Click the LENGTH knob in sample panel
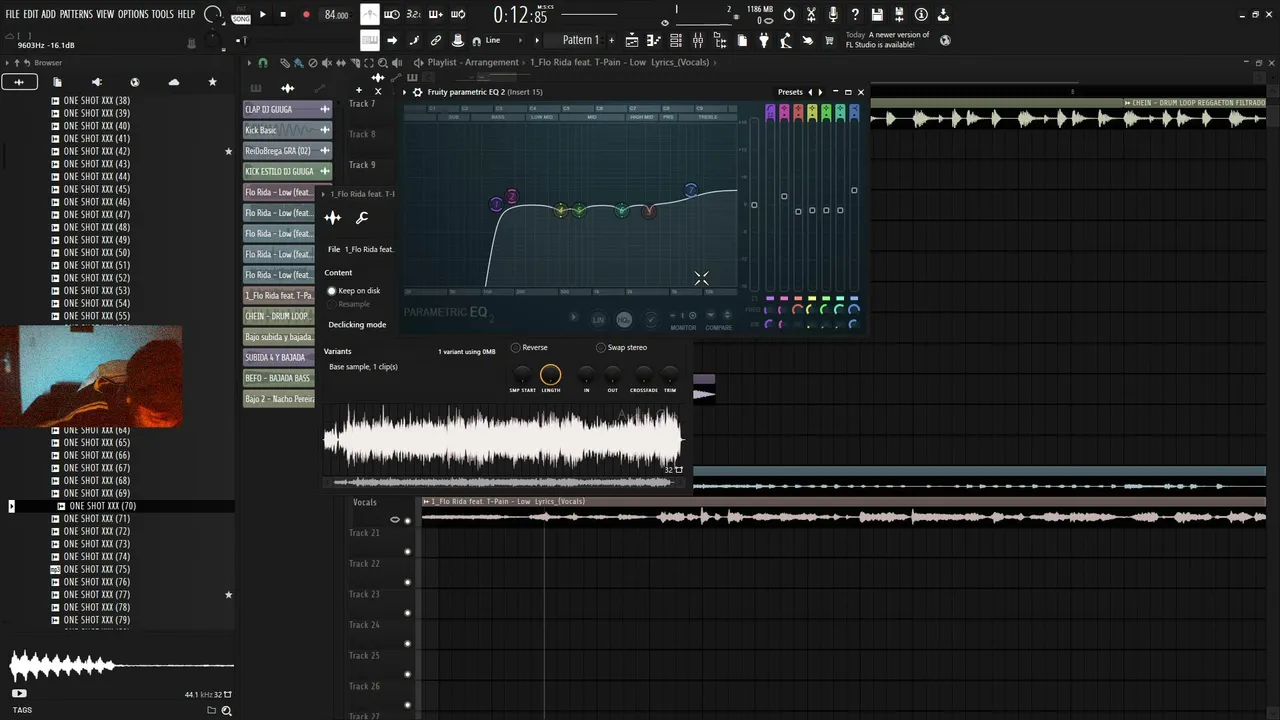Screen dimensions: 1280x720 point(551,375)
